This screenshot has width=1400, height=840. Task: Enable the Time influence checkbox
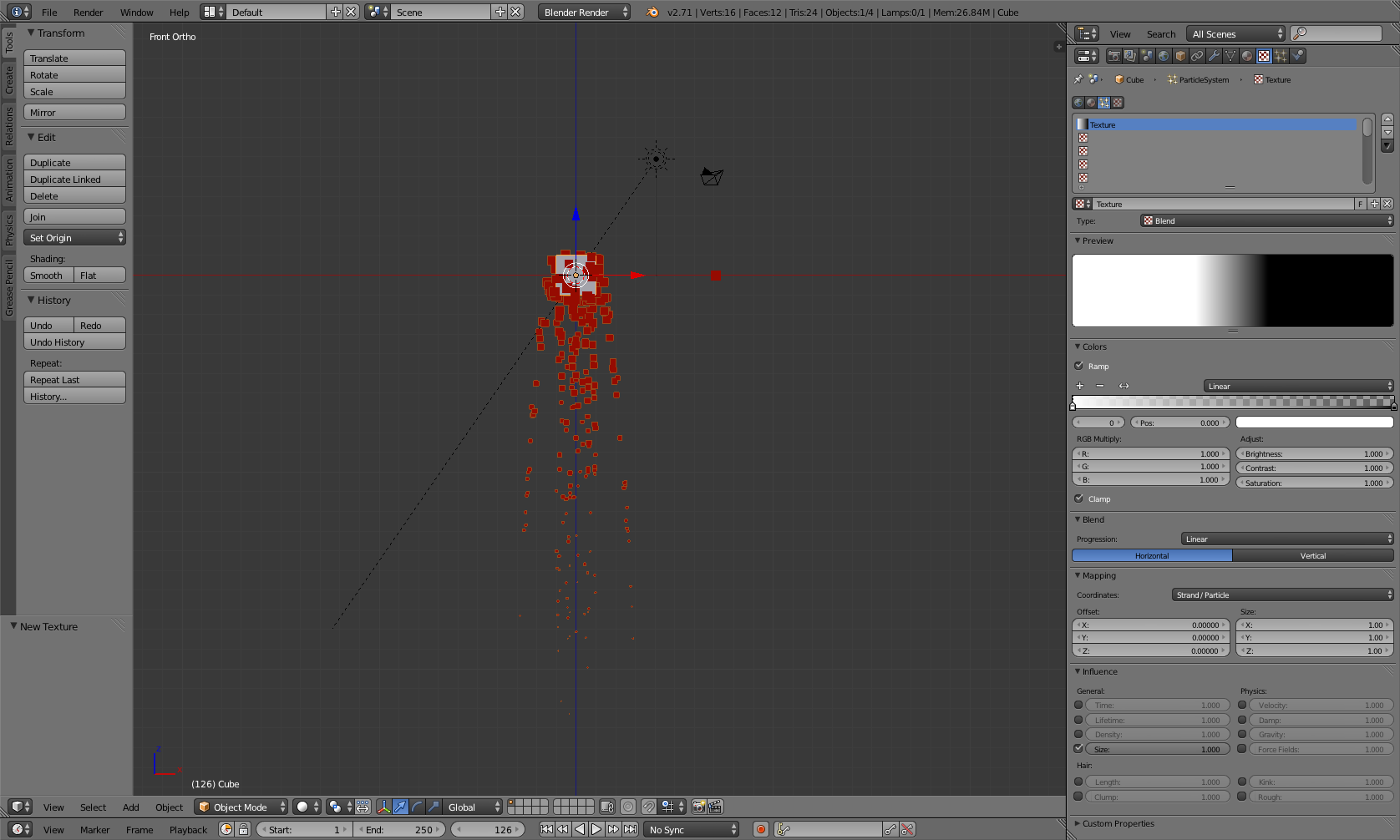coord(1078,705)
